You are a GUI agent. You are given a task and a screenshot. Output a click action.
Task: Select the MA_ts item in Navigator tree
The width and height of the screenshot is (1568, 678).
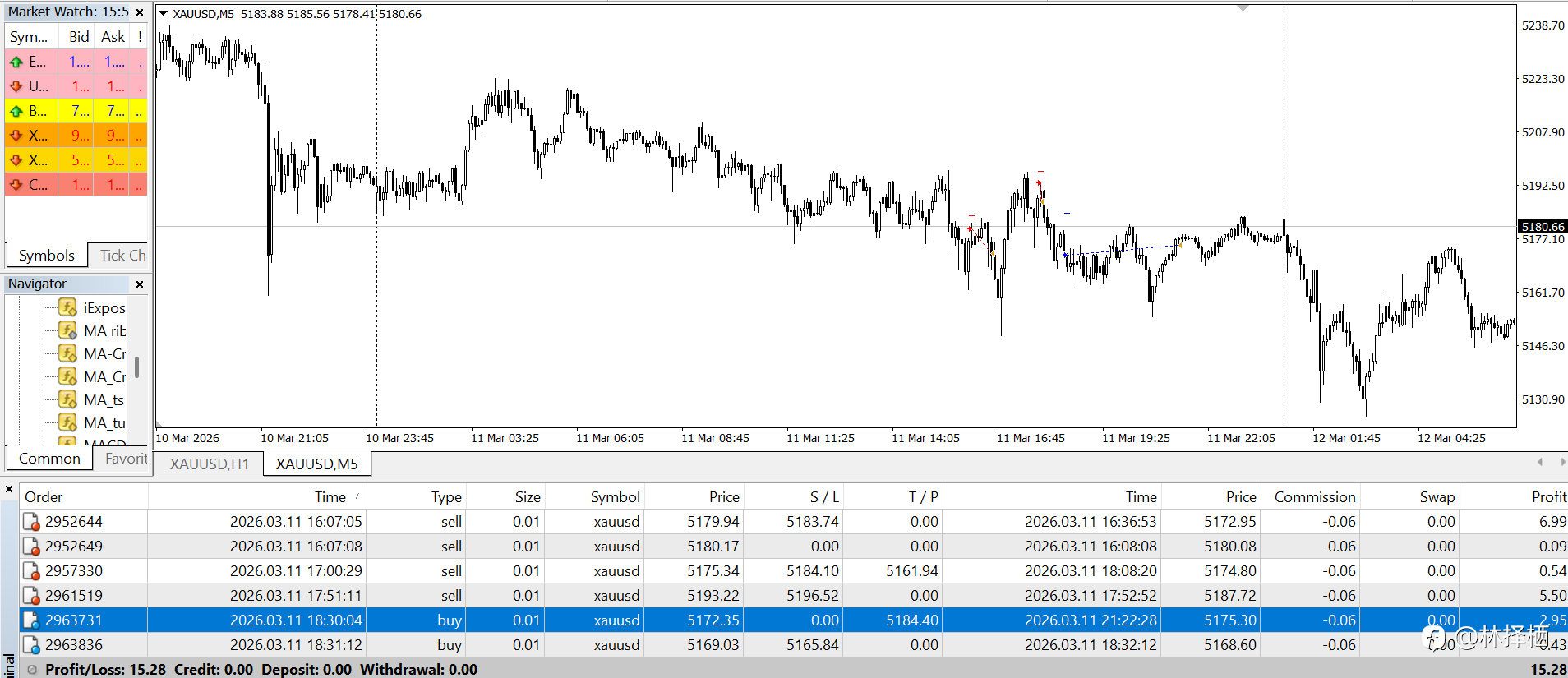tap(104, 400)
